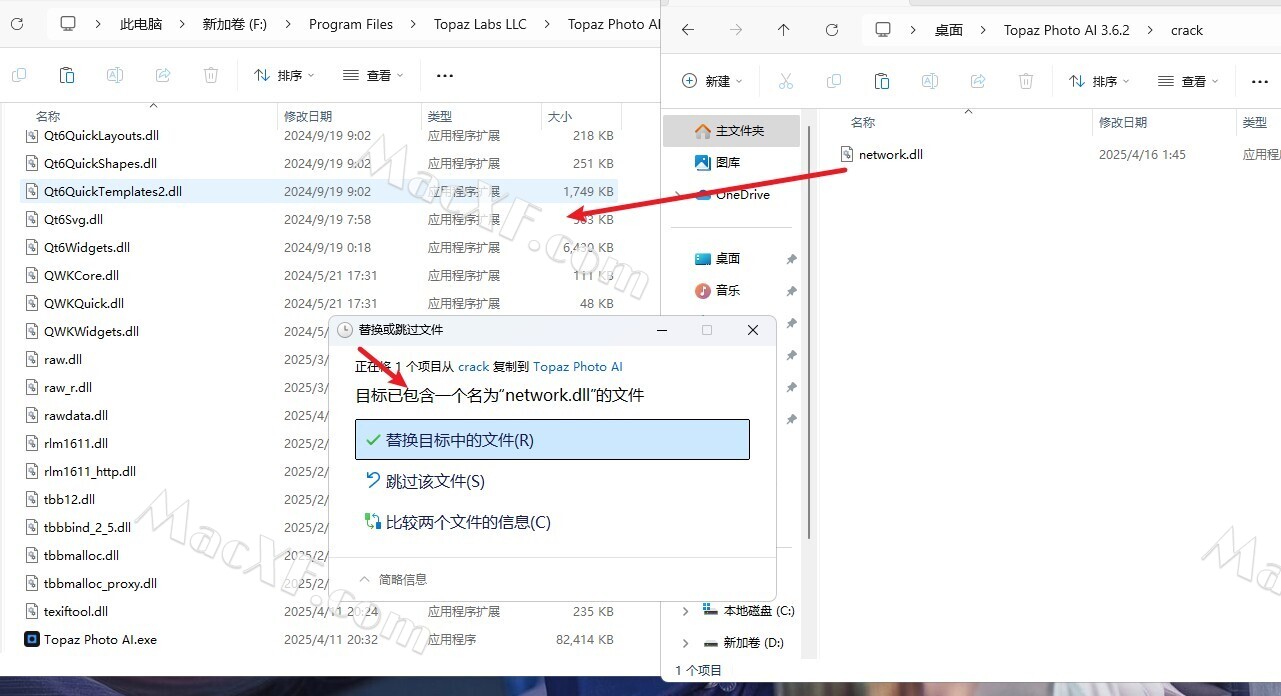Expand the 新加卷 (D:) tree node
Screen dimensions: 1281x696
(x=685, y=643)
